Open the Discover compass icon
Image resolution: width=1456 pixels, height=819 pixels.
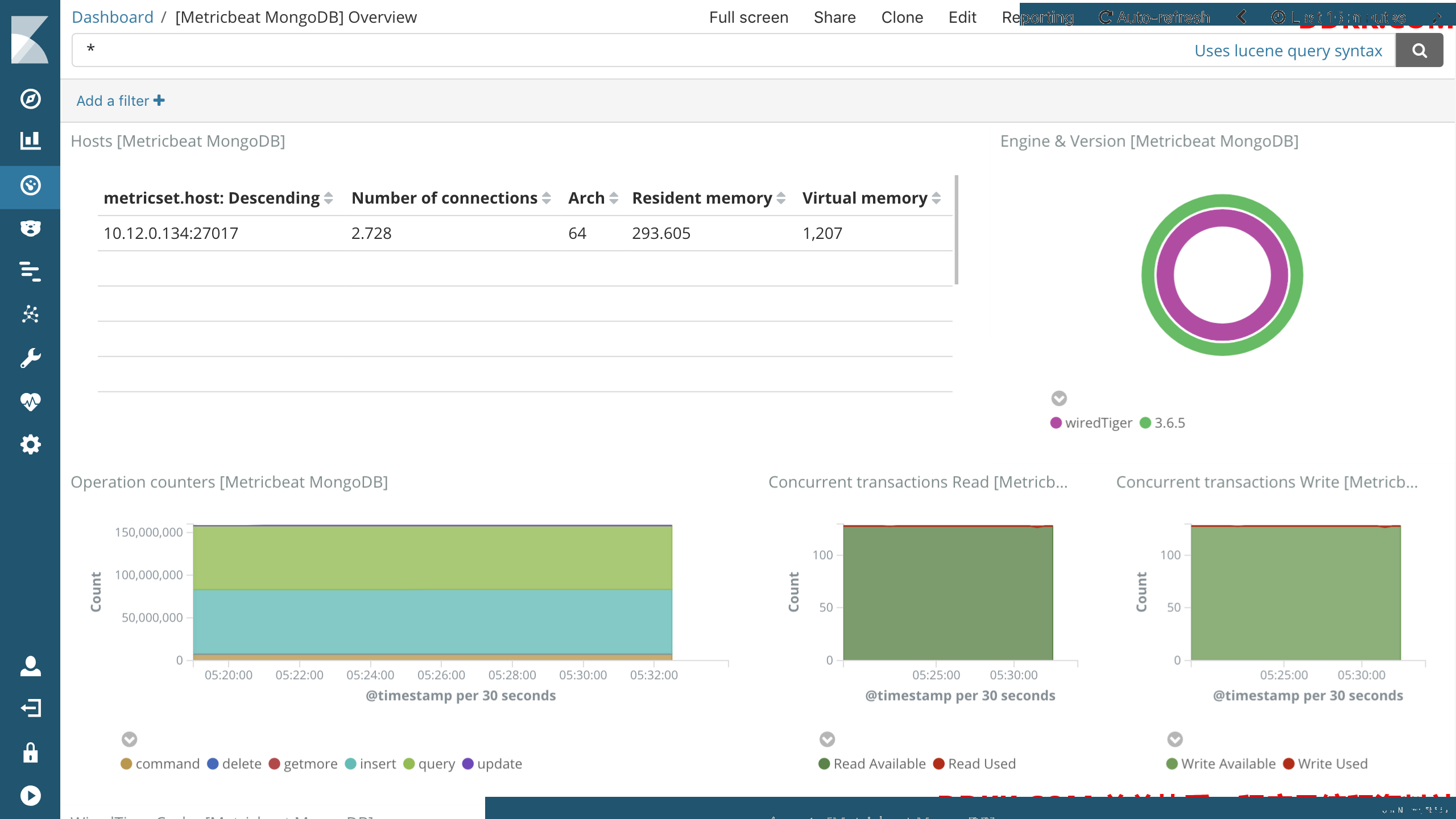pyautogui.click(x=30, y=99)
